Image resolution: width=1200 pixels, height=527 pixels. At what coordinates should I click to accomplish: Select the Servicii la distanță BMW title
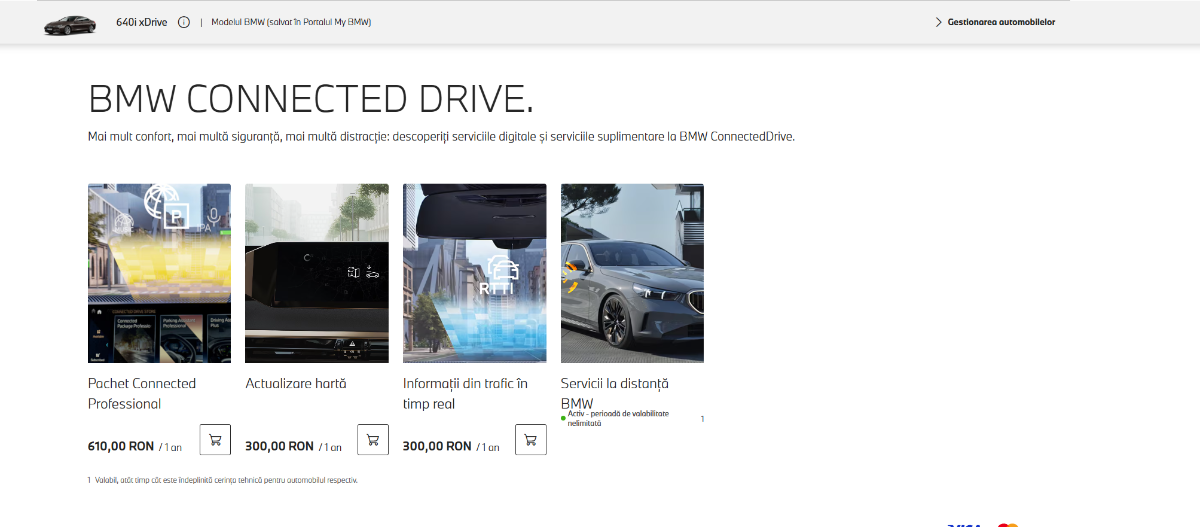click(x=615, y=394)
